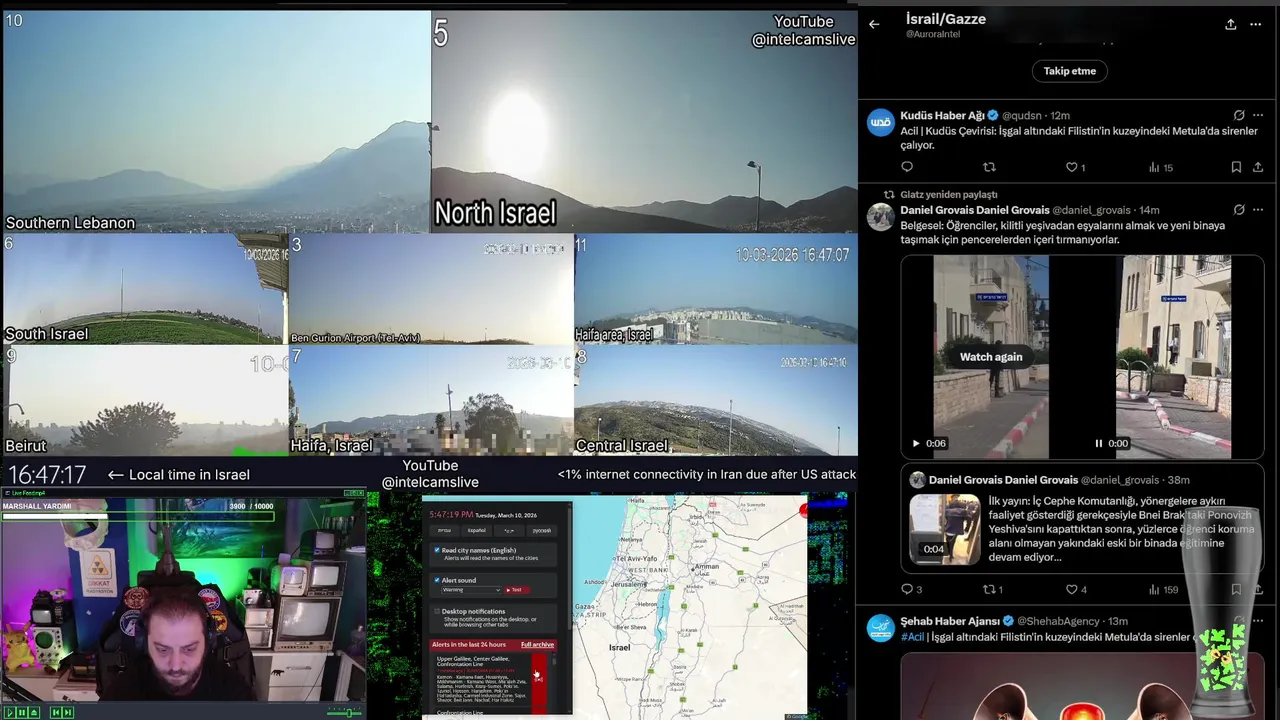Open quoted post video thumbnail 0:04
This screenshot has width=1280, height=720.
(x=945, y=529)
